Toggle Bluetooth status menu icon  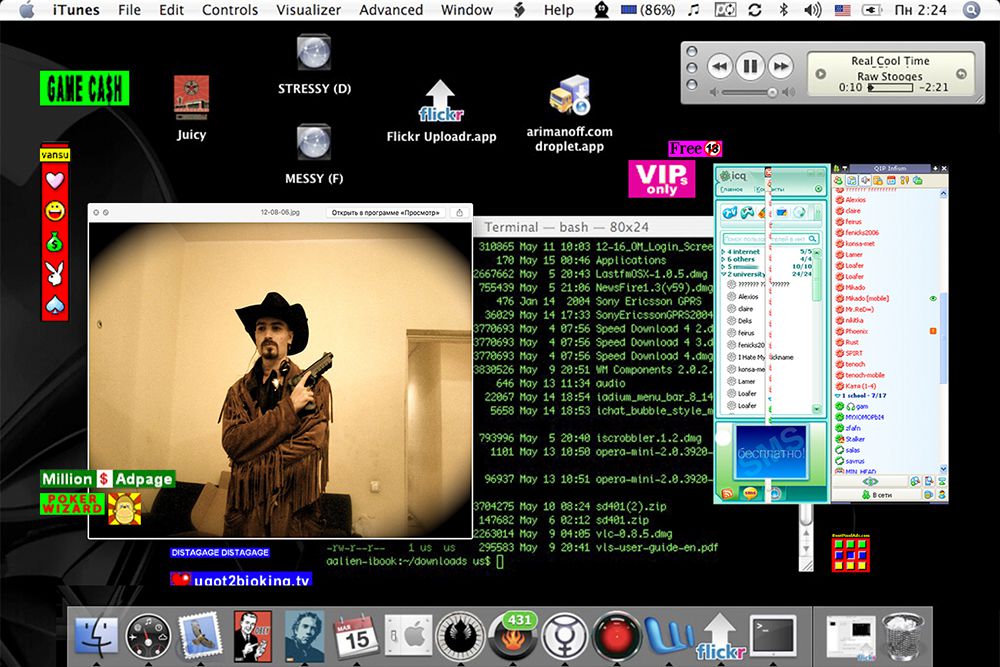783,10
